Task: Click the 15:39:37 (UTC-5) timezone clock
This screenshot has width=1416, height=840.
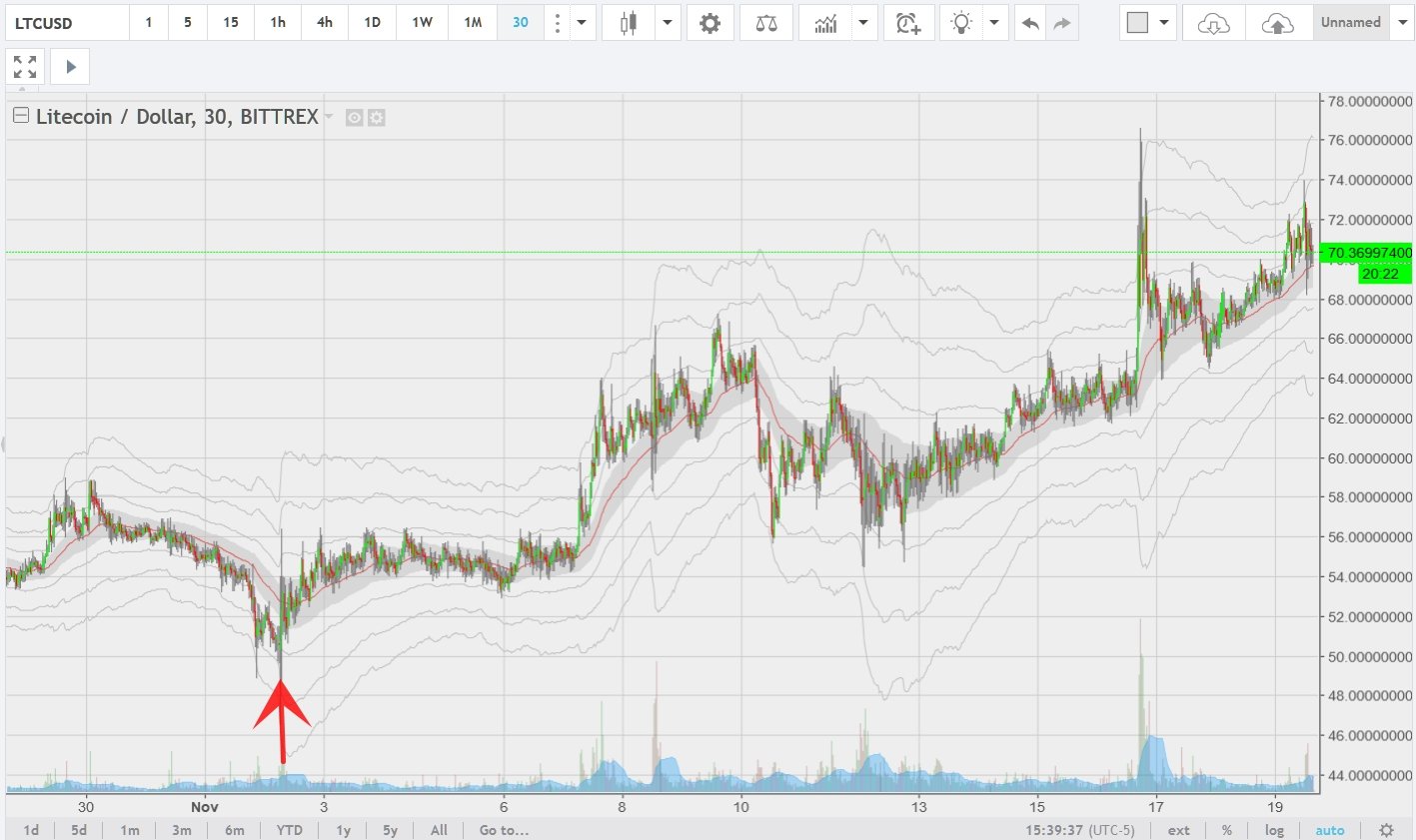Action: point(1080,830)
